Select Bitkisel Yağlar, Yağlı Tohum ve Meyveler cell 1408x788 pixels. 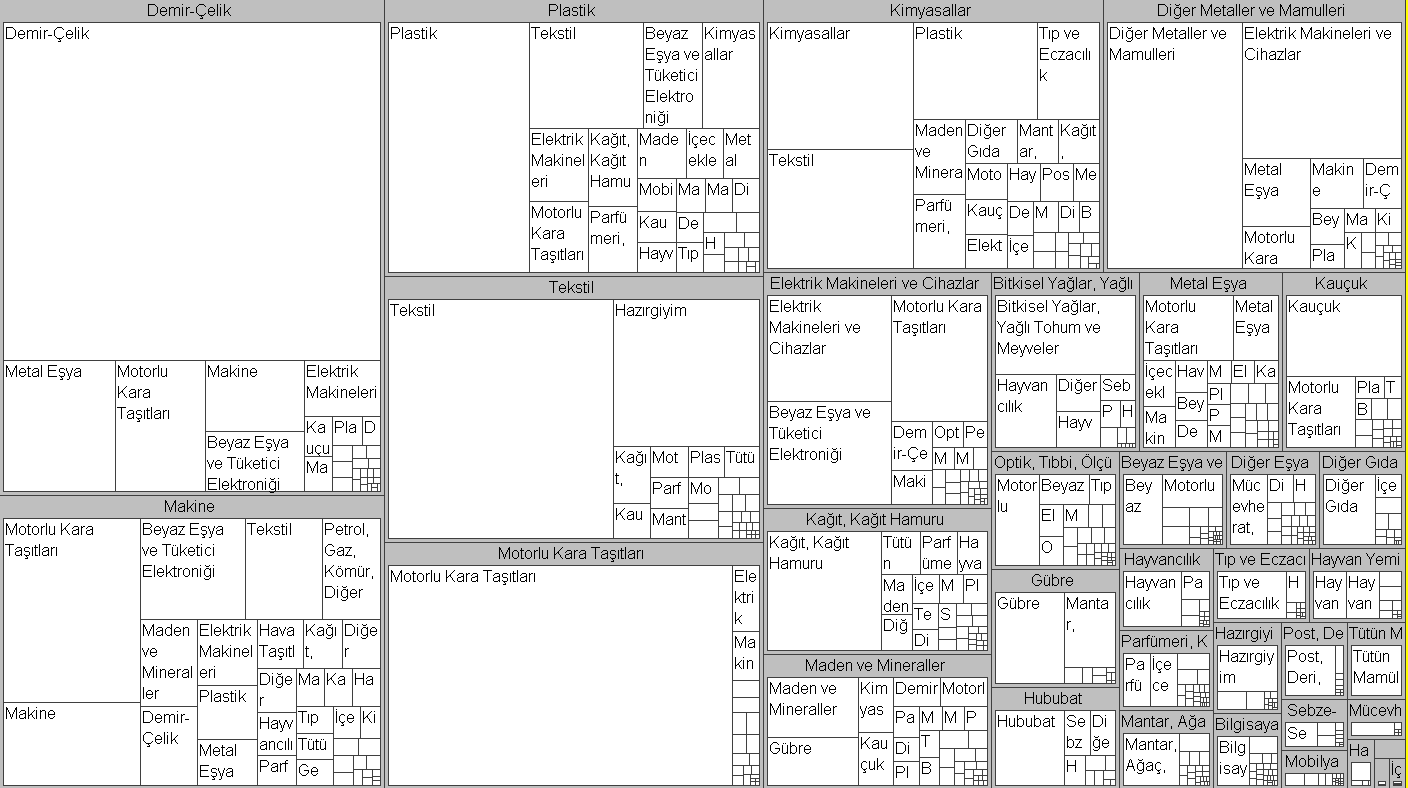click(x=1065, y=335)
